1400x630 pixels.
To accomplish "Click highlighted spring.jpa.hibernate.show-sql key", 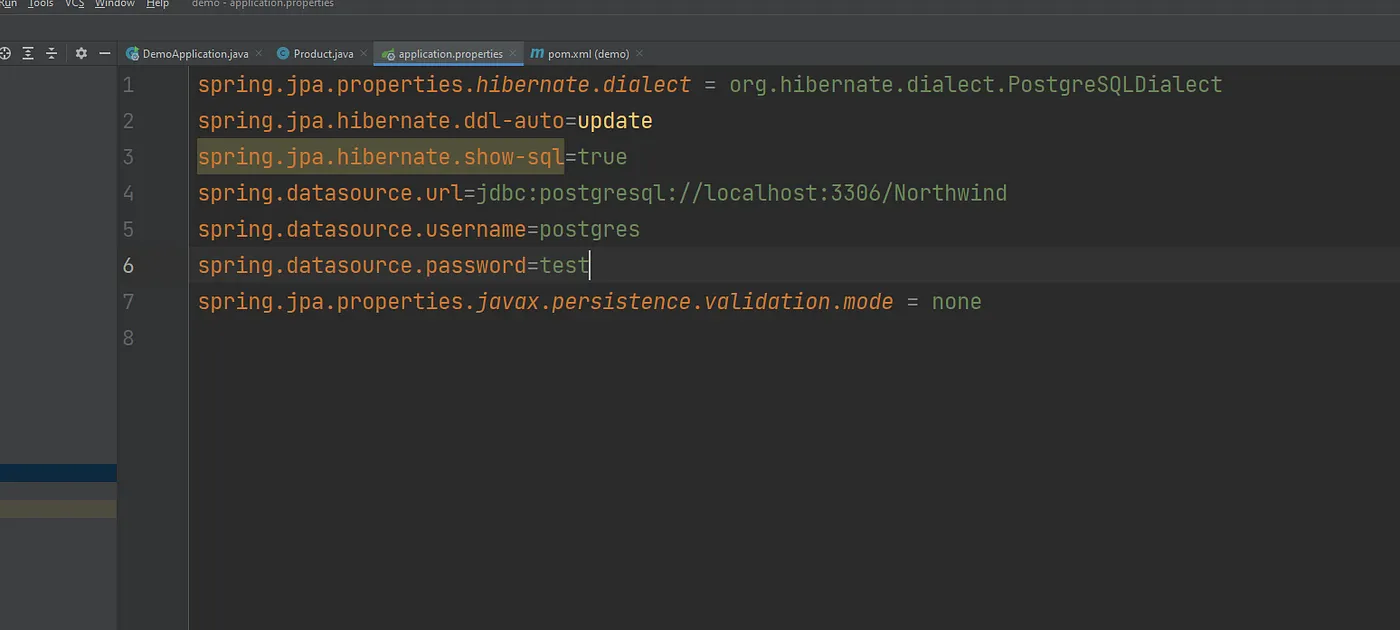I will coord(381,157).
